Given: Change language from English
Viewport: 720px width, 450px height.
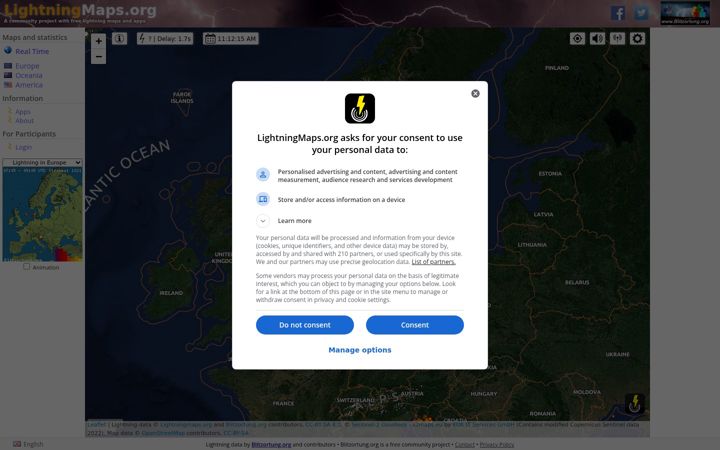Looking at the screenshot, I should click(28, 444).
